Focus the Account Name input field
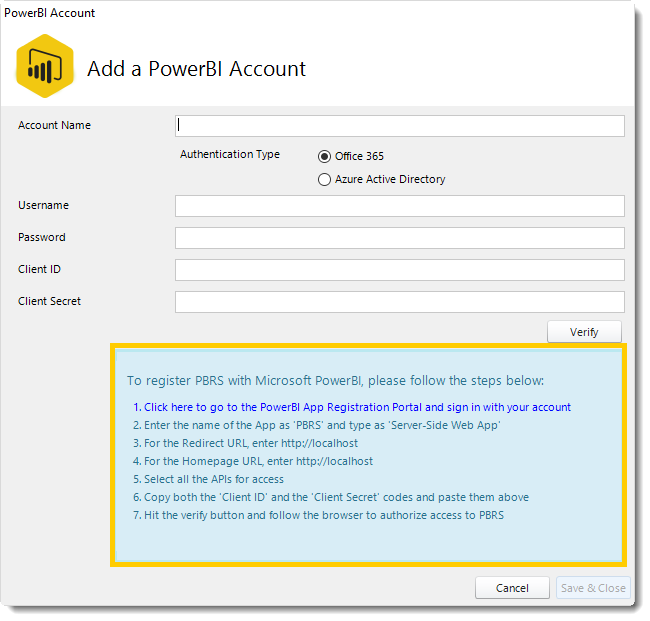Viewport: 650px width, 621px height. pyautogui.click(x=400, y=126)
